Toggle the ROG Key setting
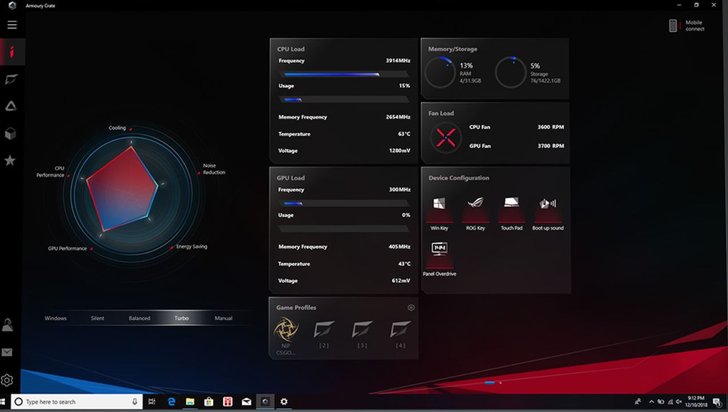The height and width of the screenshot is (412, 728). (x=475, y=213)
